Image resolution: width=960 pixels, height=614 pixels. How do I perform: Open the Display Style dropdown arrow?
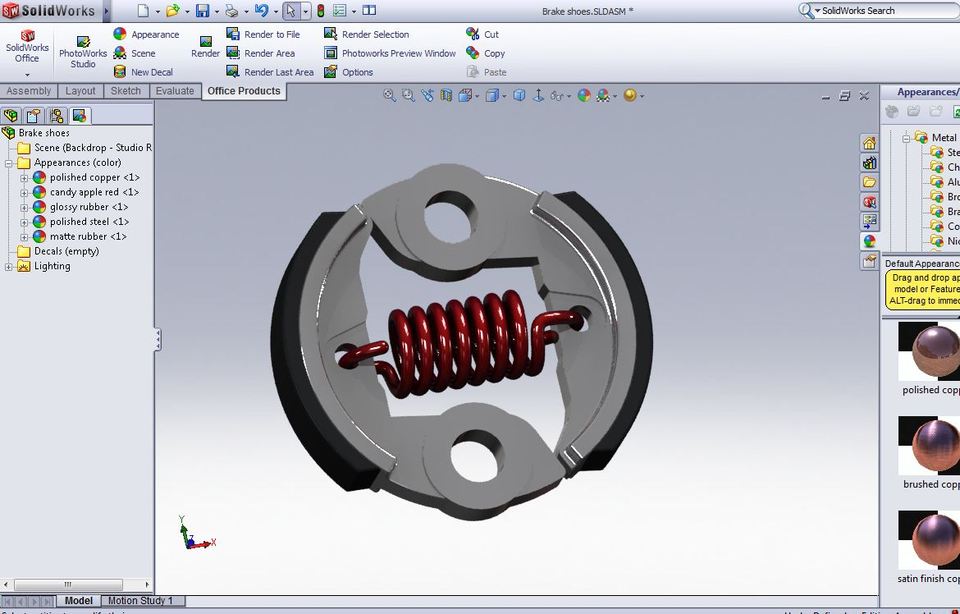click(x=503, y=95)
